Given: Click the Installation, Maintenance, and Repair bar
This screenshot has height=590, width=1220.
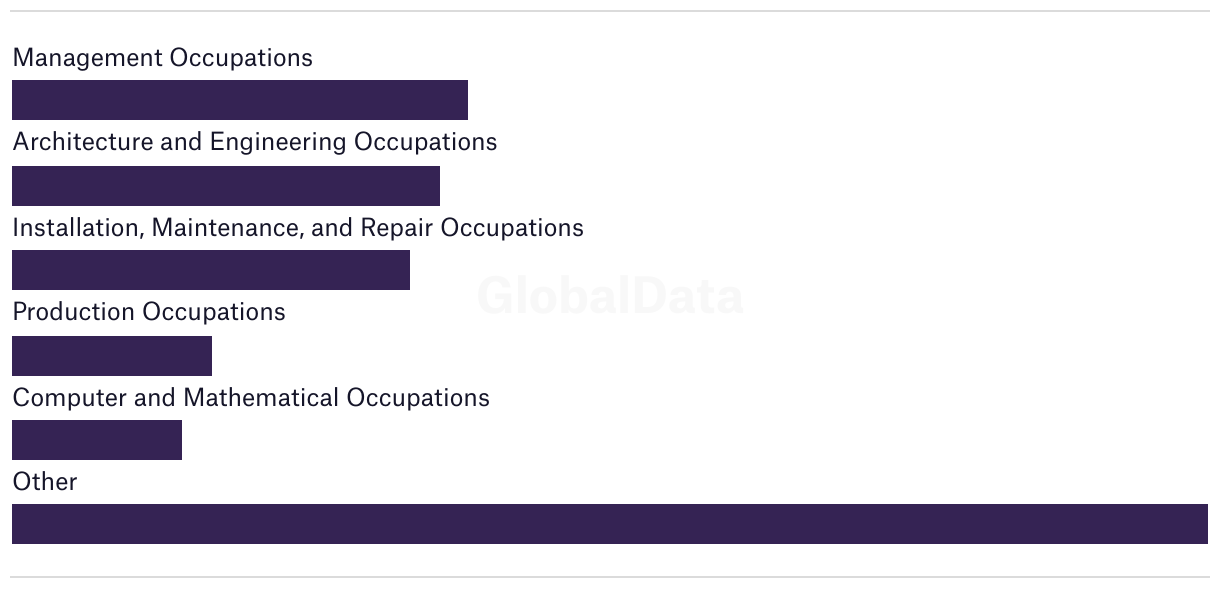Looking at the screenshot, I should click(211, 270).
